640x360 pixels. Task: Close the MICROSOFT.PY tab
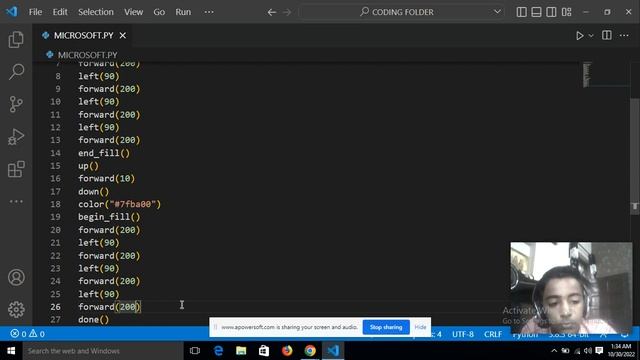122,36
